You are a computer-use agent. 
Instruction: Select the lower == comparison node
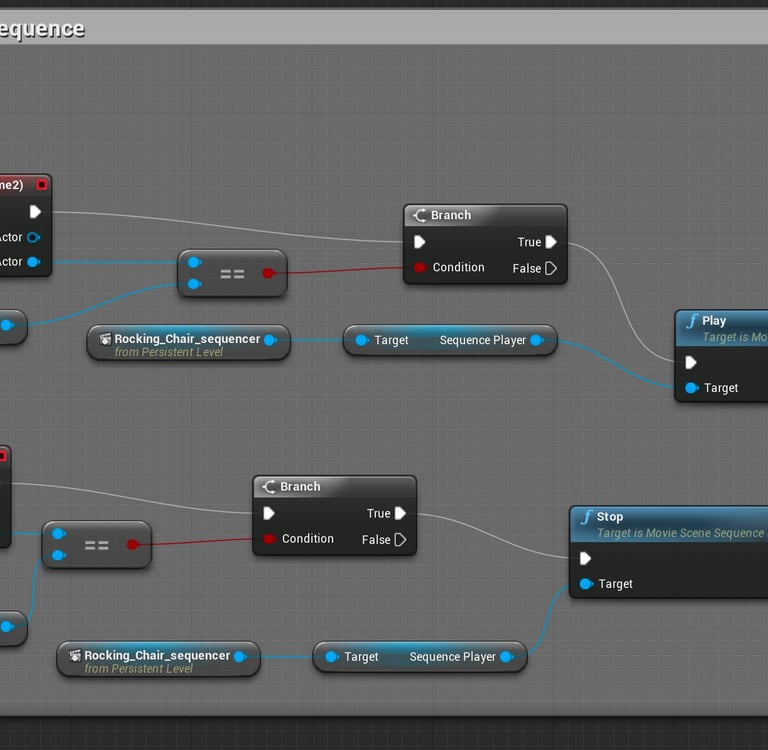(x=96, y=545)
